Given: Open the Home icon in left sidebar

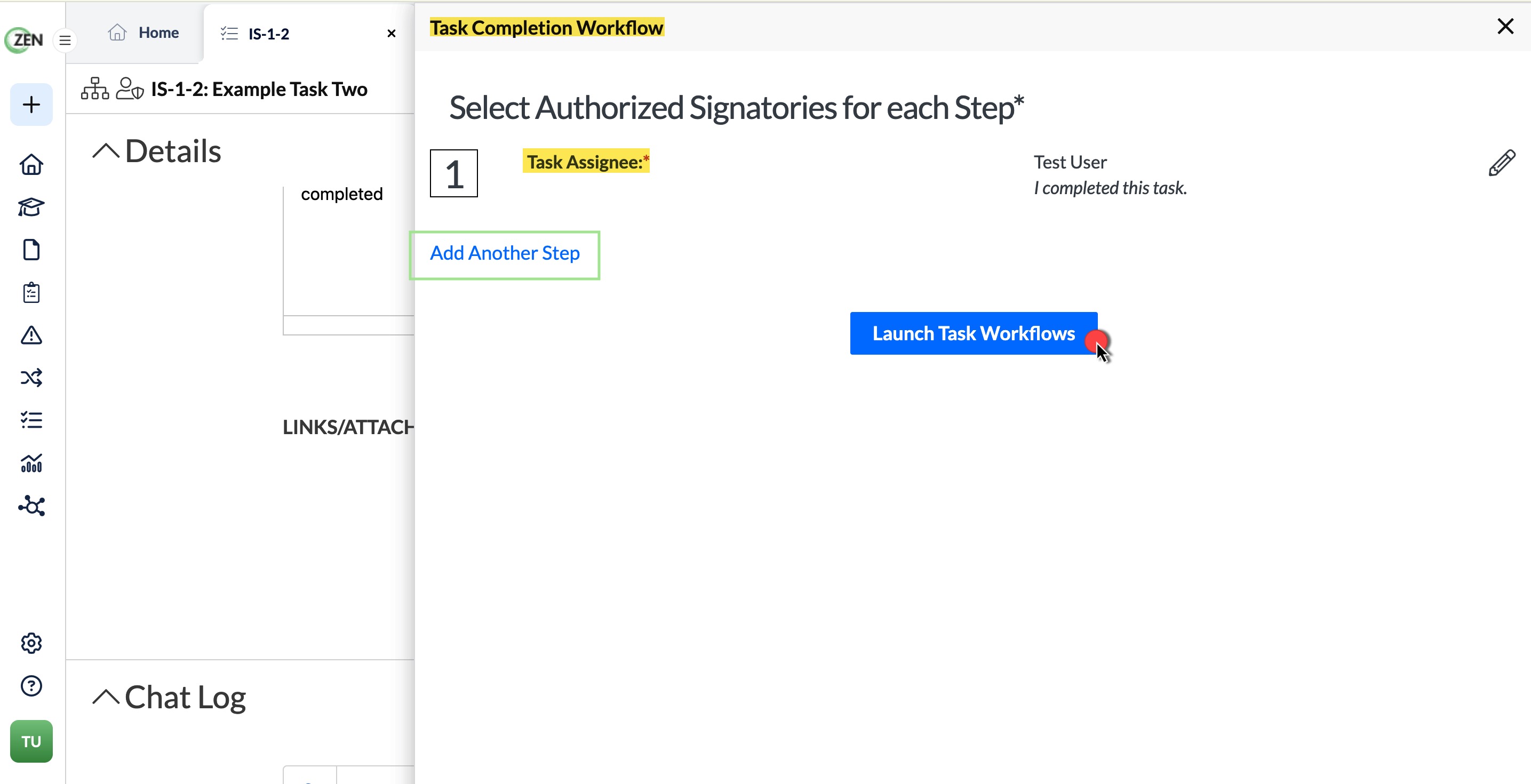Looking at the screenshot, I should [31, 165].
